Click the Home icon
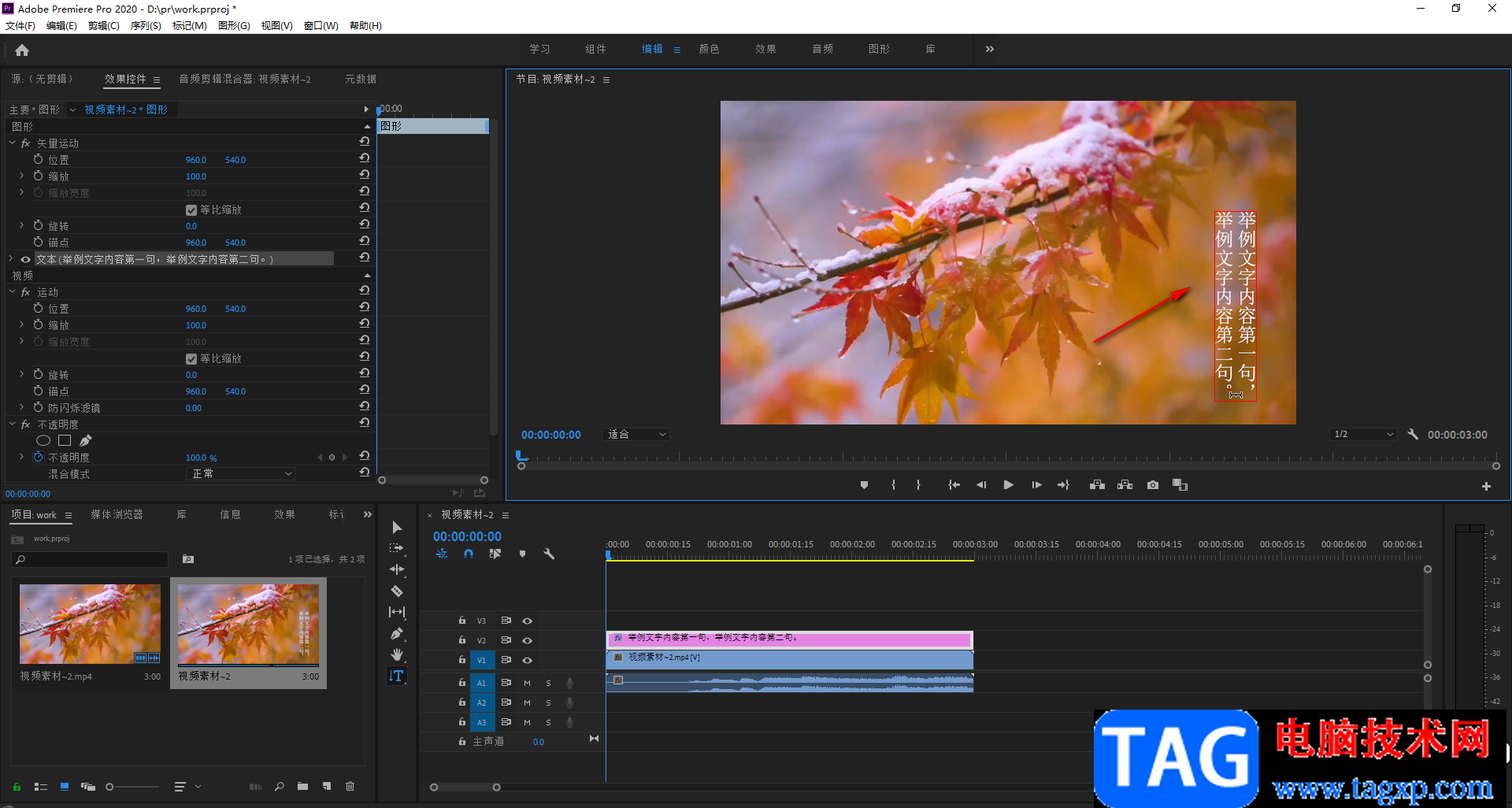This screenshot has width=1512, height=808. click(x=22, y=50)
